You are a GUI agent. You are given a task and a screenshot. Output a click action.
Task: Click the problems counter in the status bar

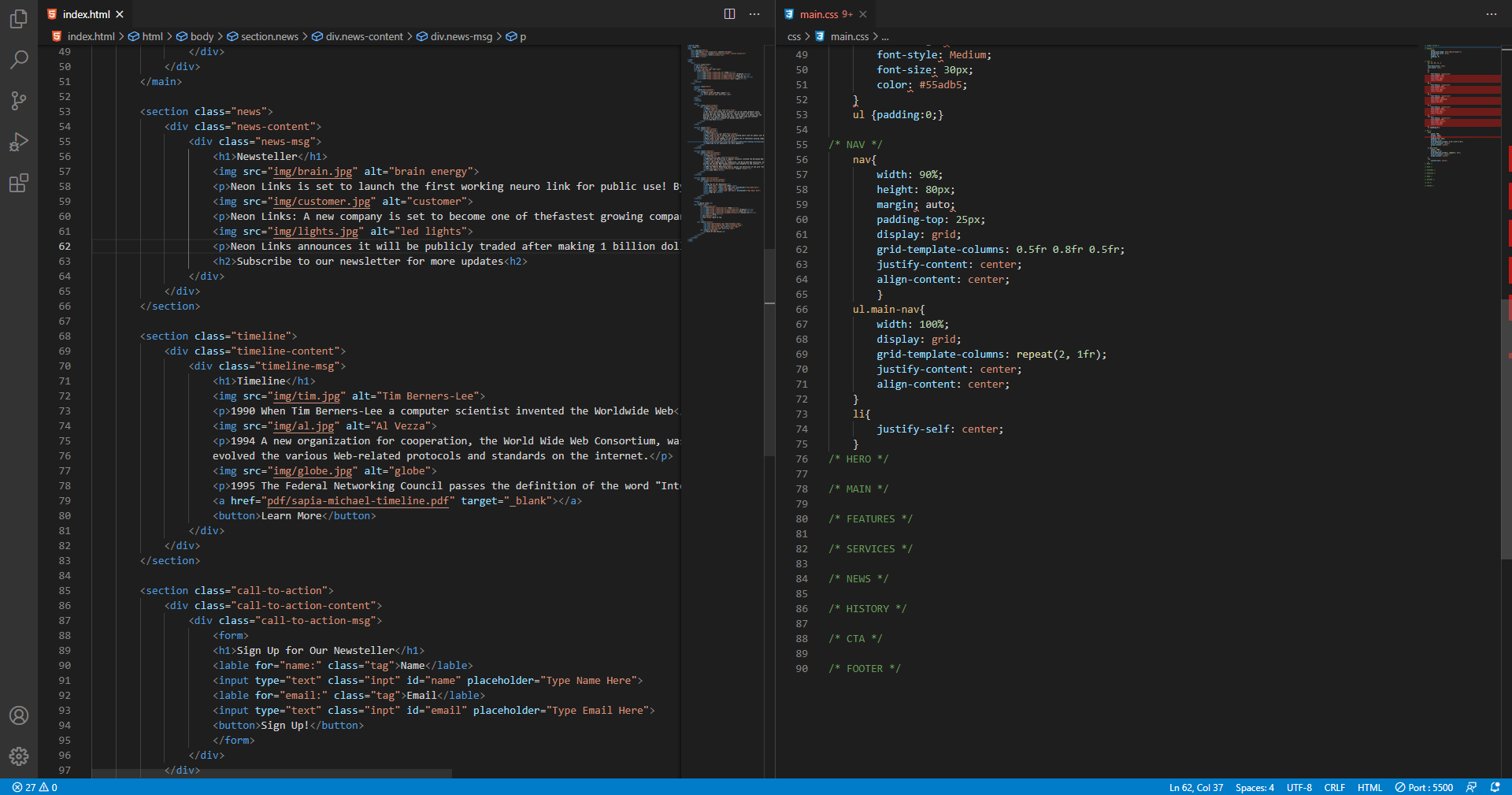(x=35, y=787)
